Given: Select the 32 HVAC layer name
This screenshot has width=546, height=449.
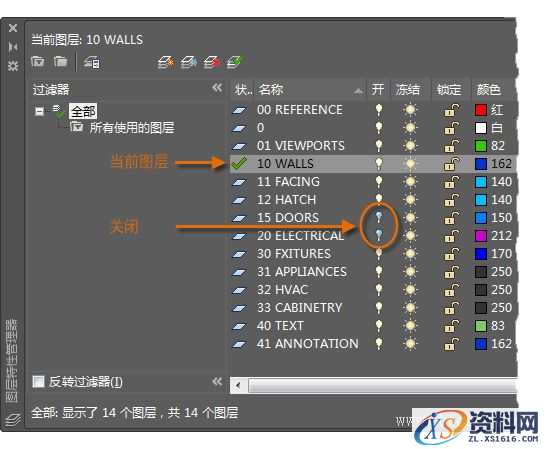Looking at the screenshot, I should 282,290.
